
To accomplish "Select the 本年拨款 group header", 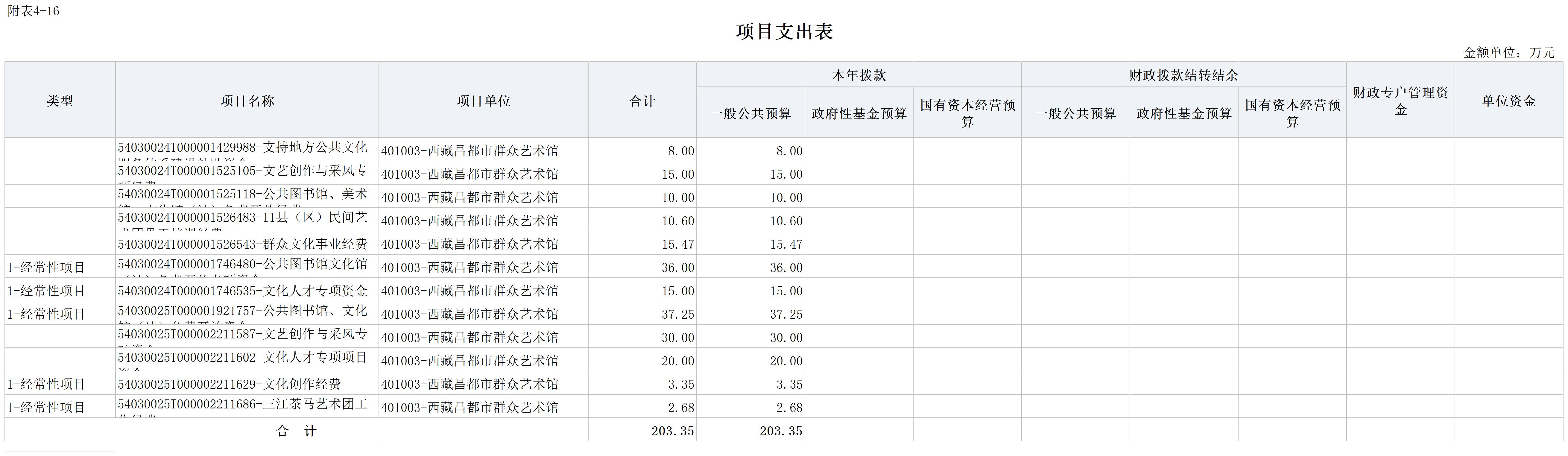I will click(x=859, y=75).
